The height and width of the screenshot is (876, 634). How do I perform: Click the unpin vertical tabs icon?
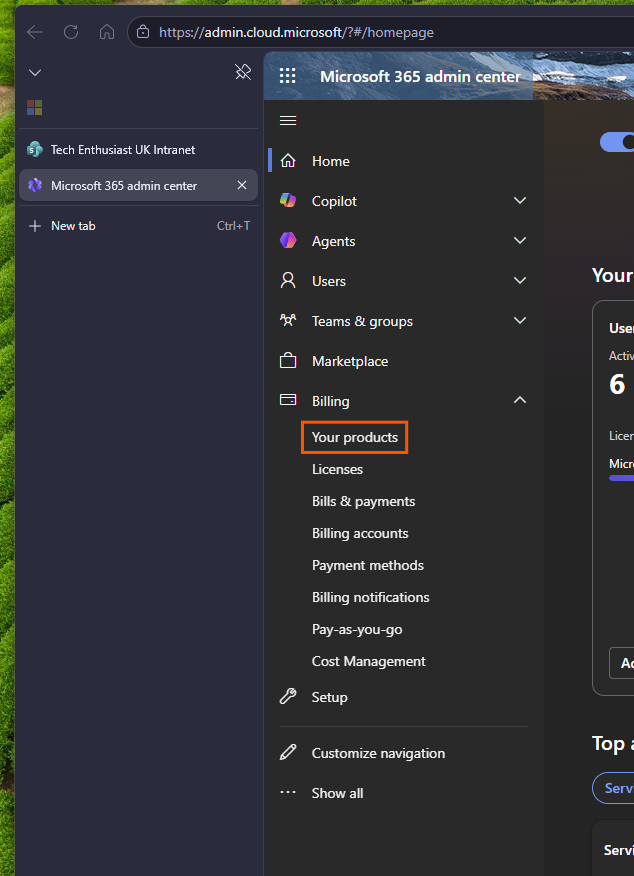coord(243,72)
